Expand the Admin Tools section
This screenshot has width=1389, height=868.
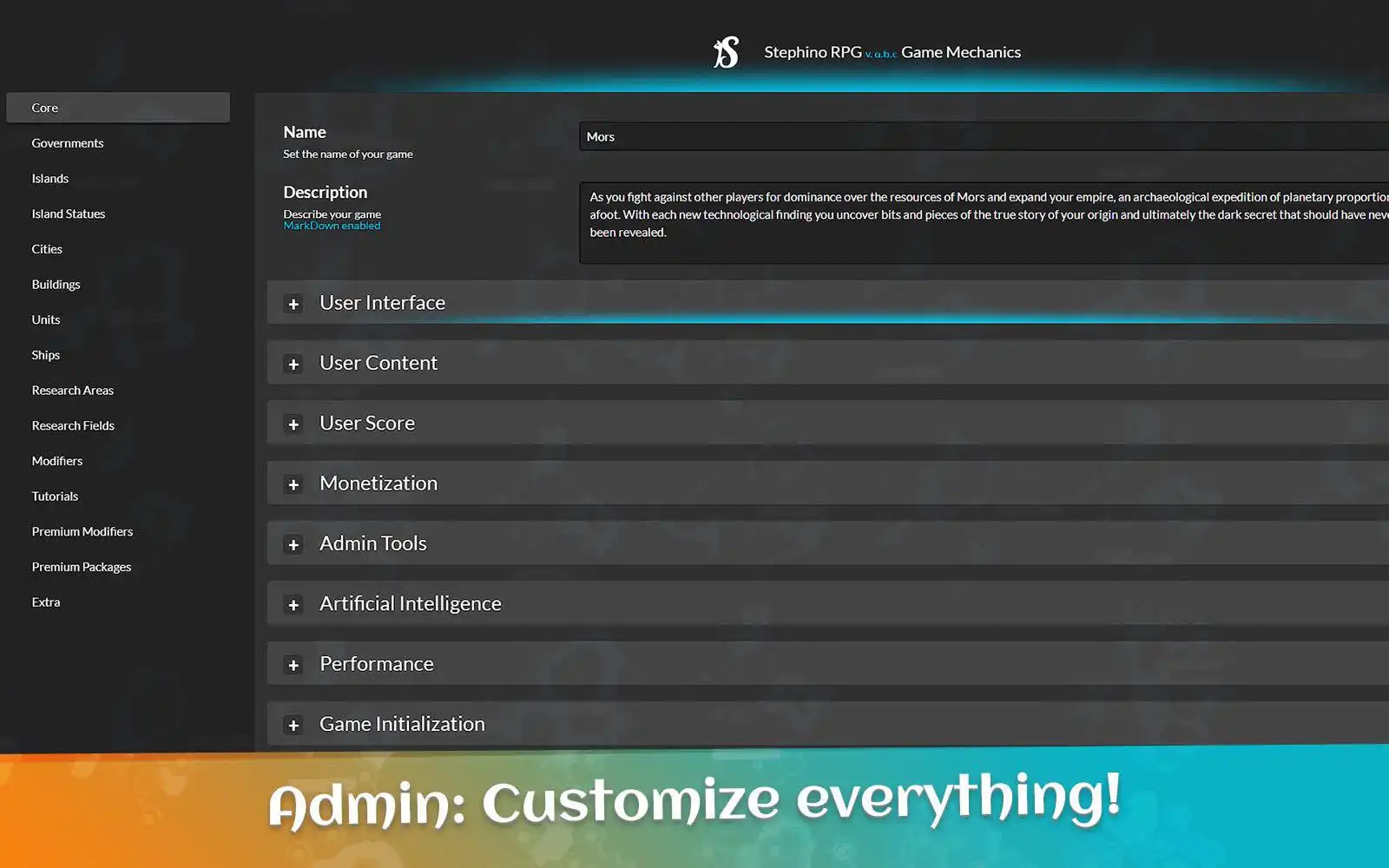pos(293,544)
